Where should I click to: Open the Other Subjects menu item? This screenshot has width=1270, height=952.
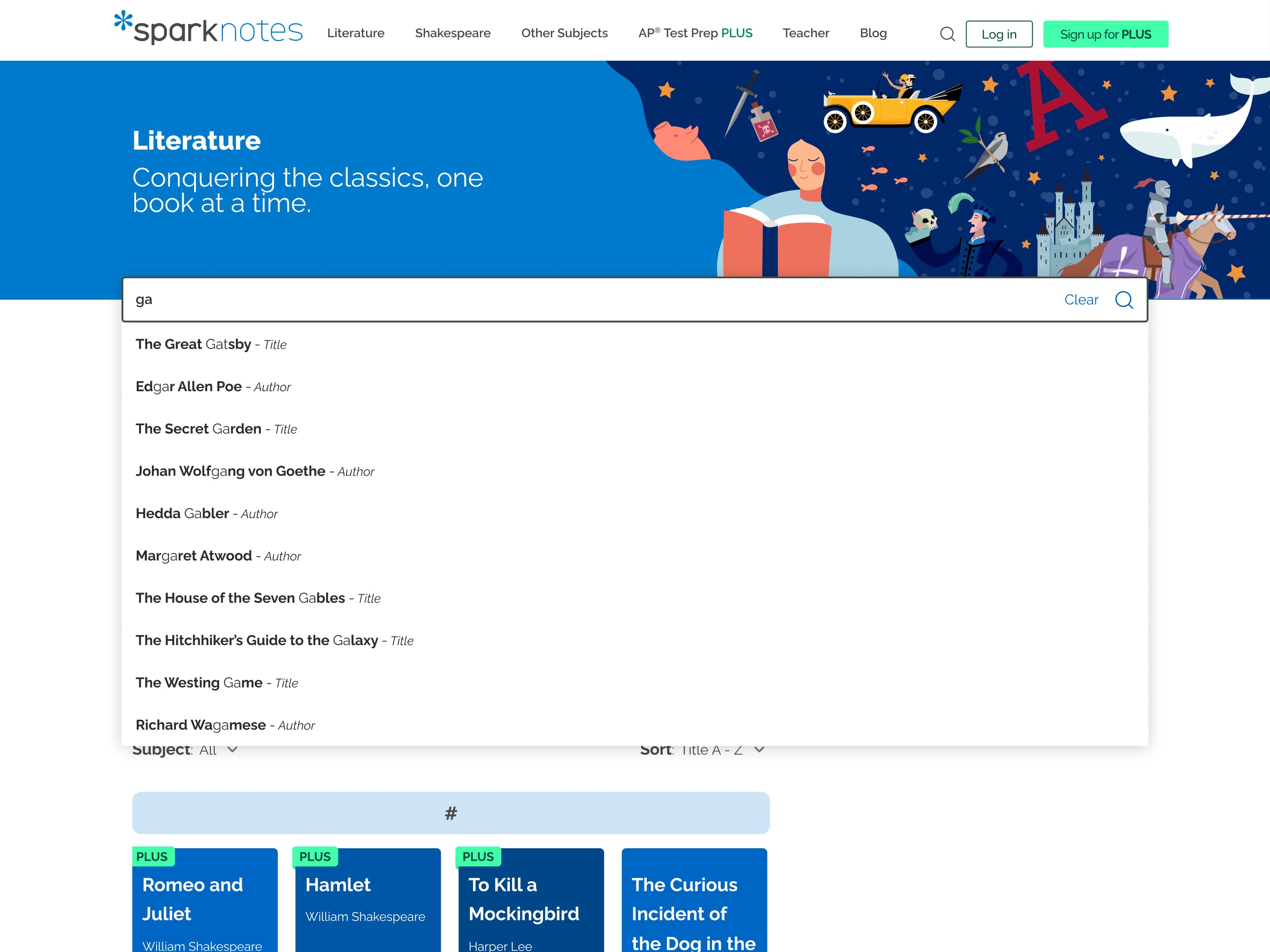click(564, 33)
